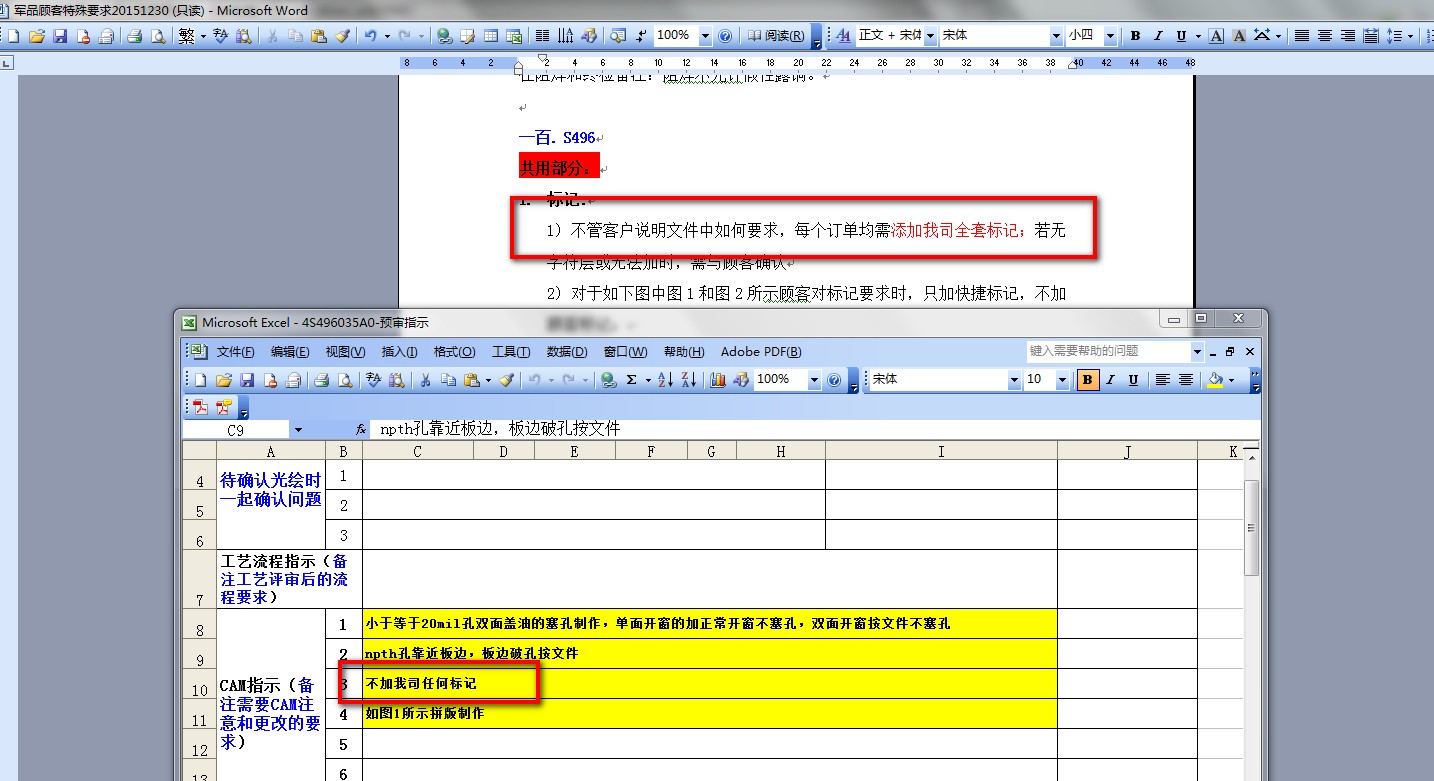Toggle Underline in Word formatting toolbar
The height and width of the screenshot is (781, 1434).
[1181, 36]
